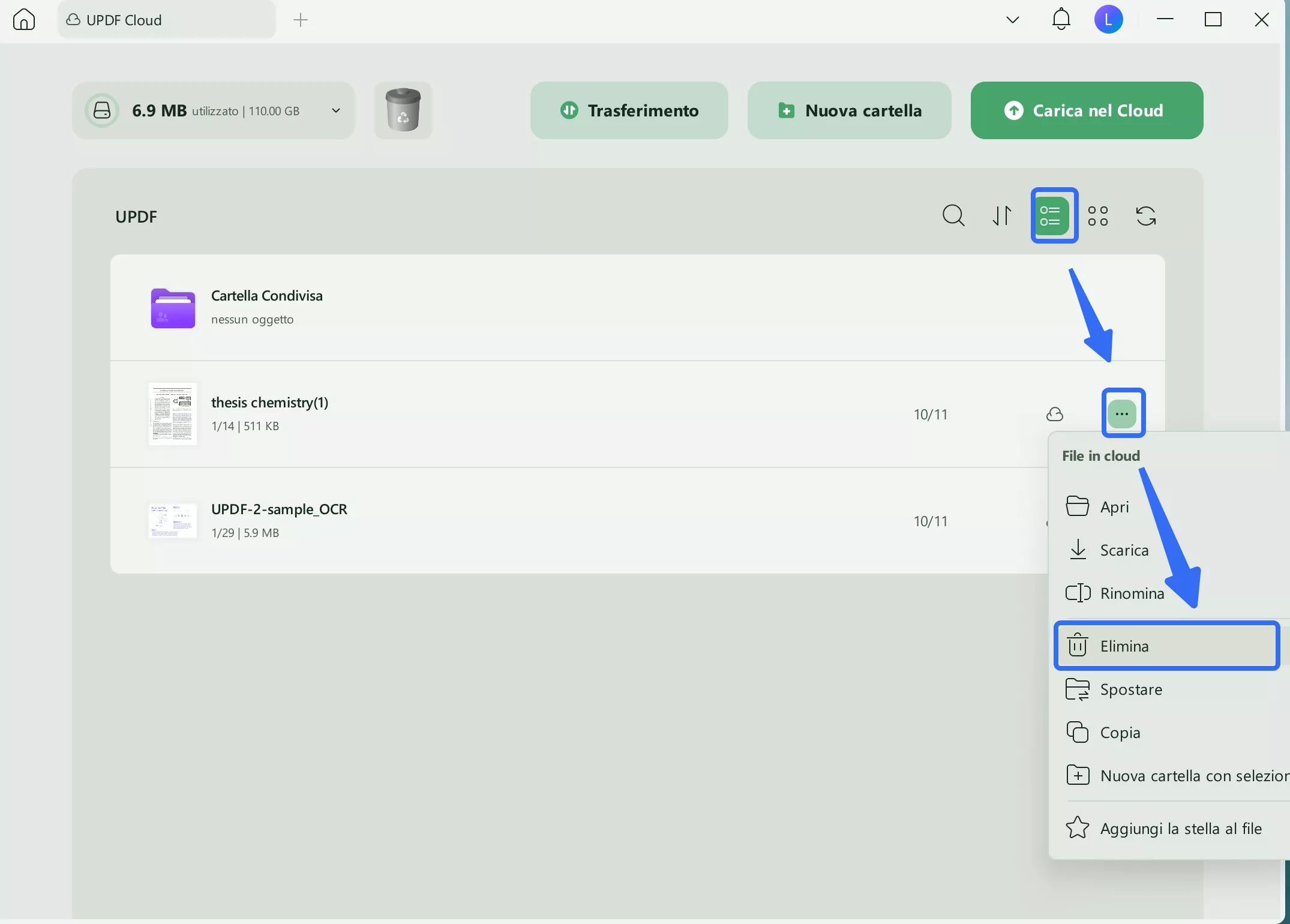Open the Cartella Condivisa folder
This screenshot has width=1290, height=924.
tap(173, 308)
